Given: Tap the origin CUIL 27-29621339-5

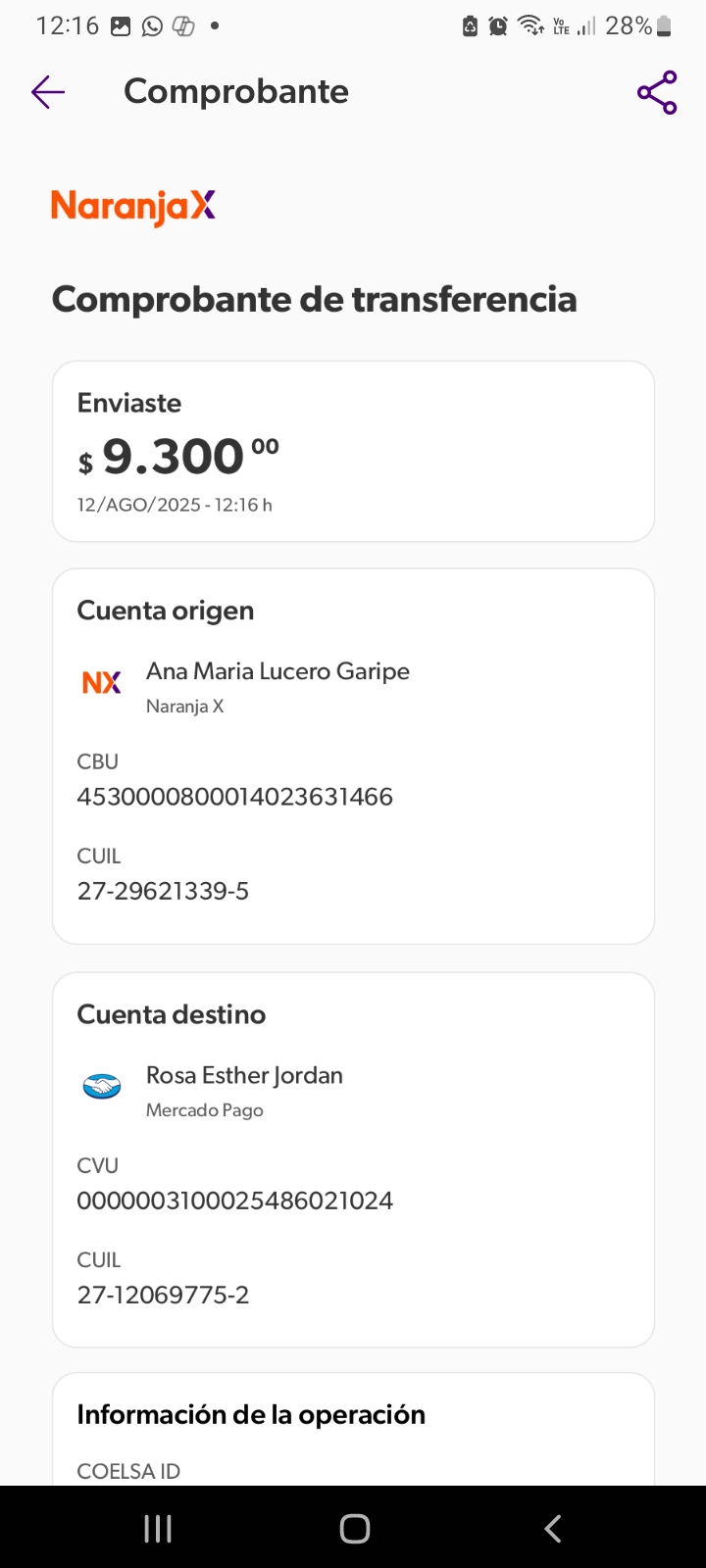Looking at the screenshot, I should pos(164,891).
